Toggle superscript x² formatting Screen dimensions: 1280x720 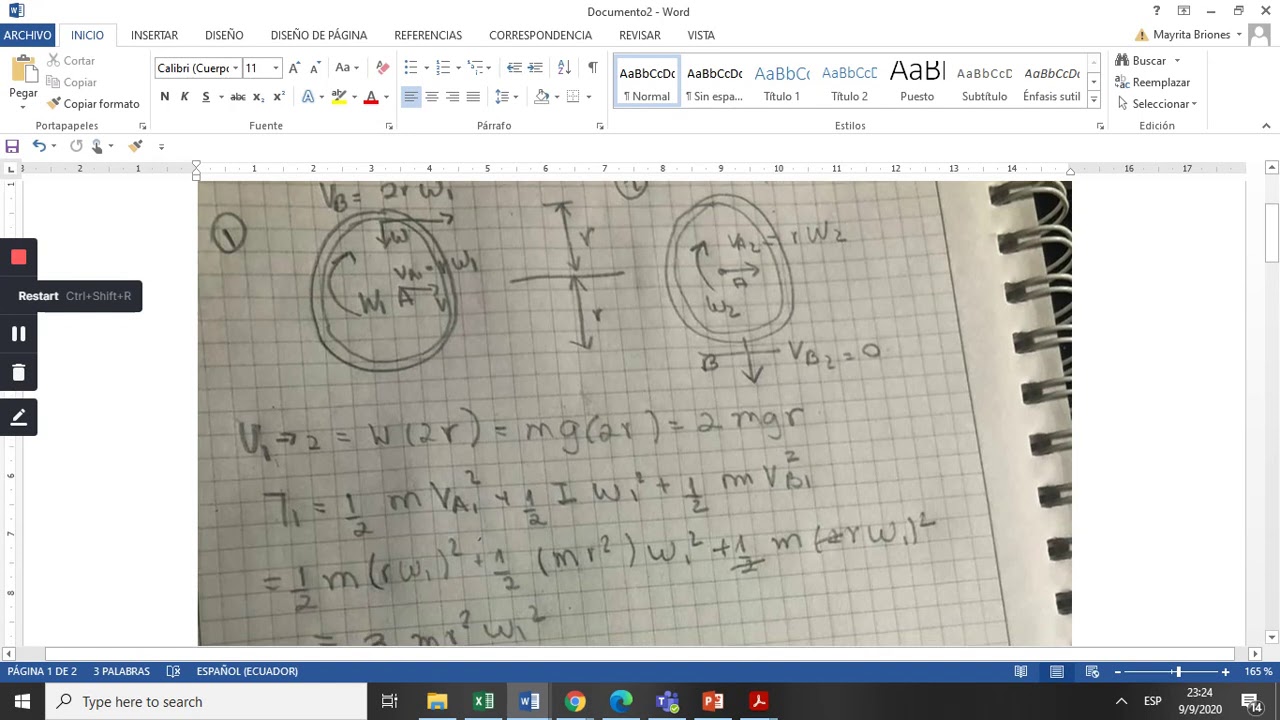[279, 97]
